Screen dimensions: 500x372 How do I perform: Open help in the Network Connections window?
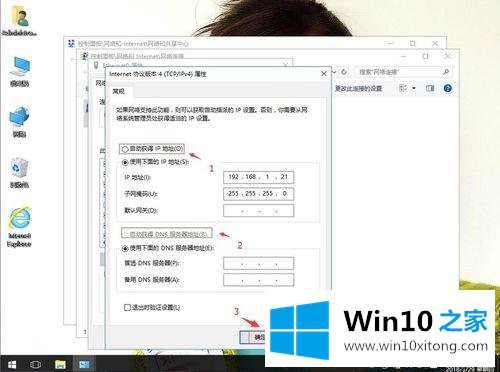(448, 88)
